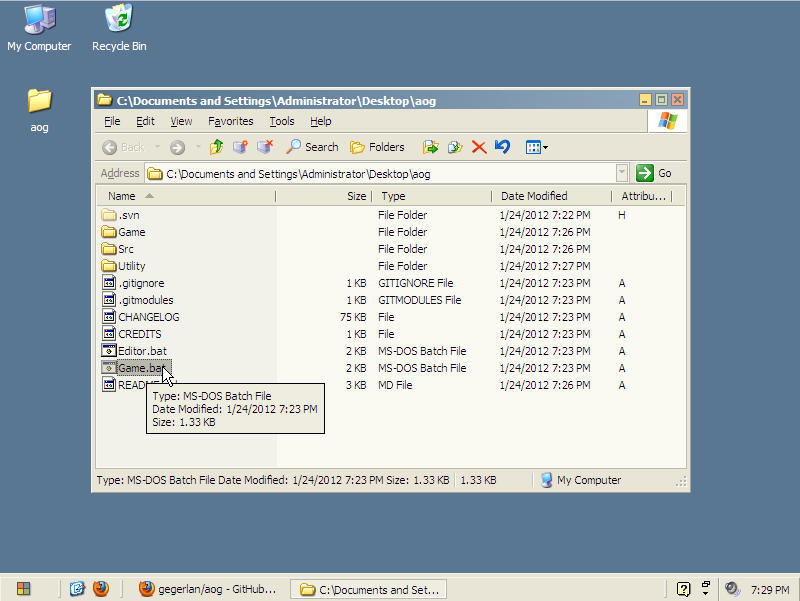Open the Favorites menu
800x601 pixels.
pyautogui.click(x=231, y=121)
